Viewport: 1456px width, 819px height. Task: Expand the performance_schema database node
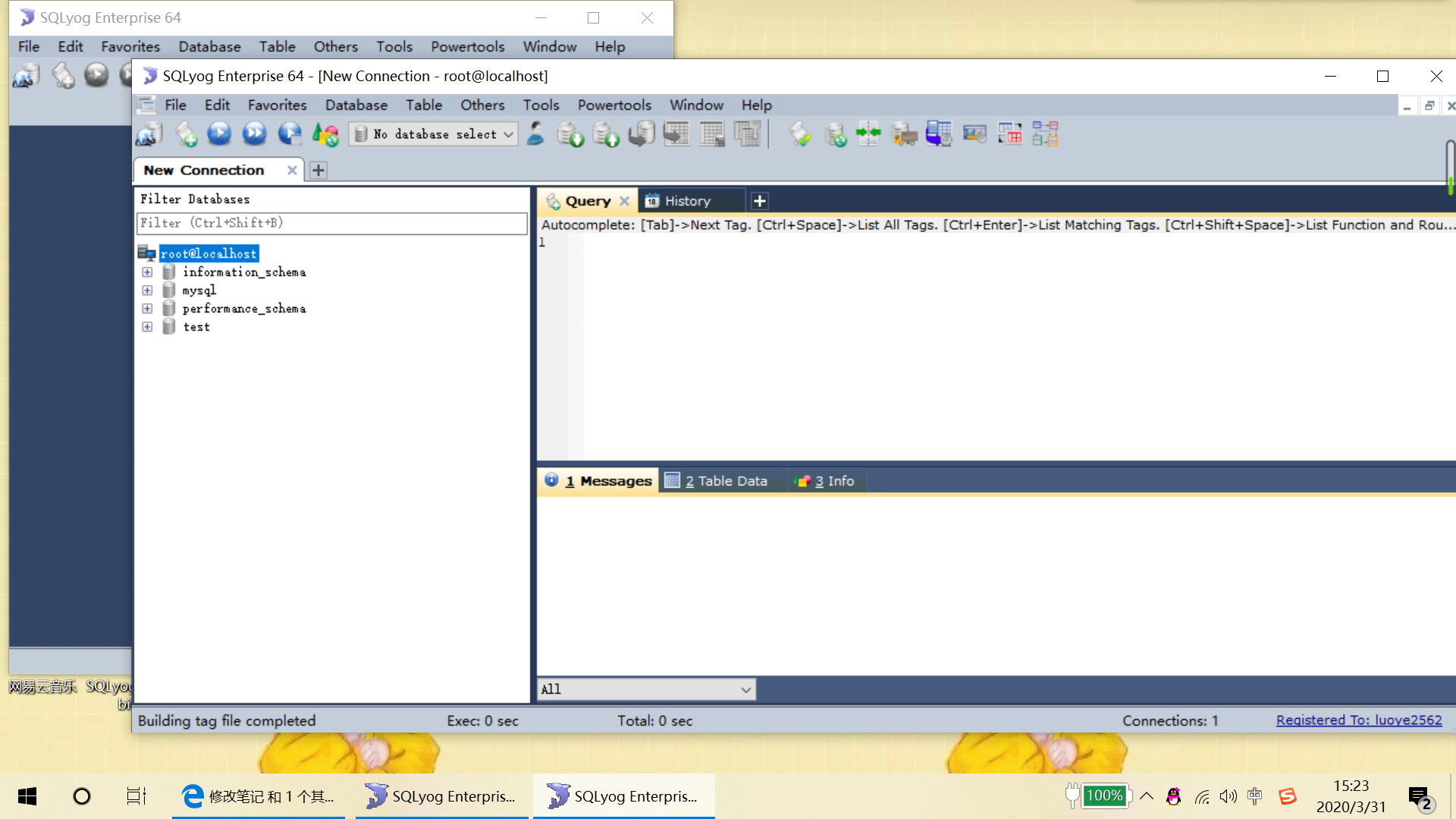pyautogui.click(x=147, y=309)
